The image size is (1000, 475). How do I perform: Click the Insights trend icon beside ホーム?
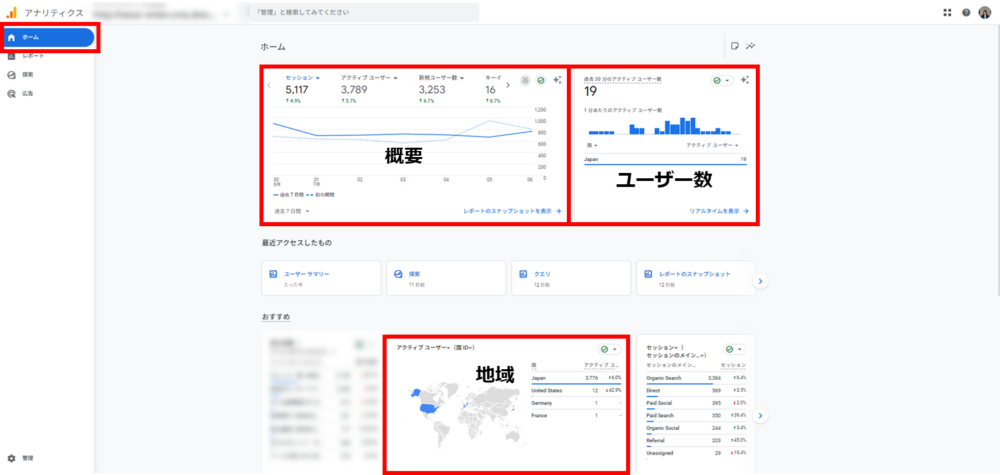click(x=750, y=46)
